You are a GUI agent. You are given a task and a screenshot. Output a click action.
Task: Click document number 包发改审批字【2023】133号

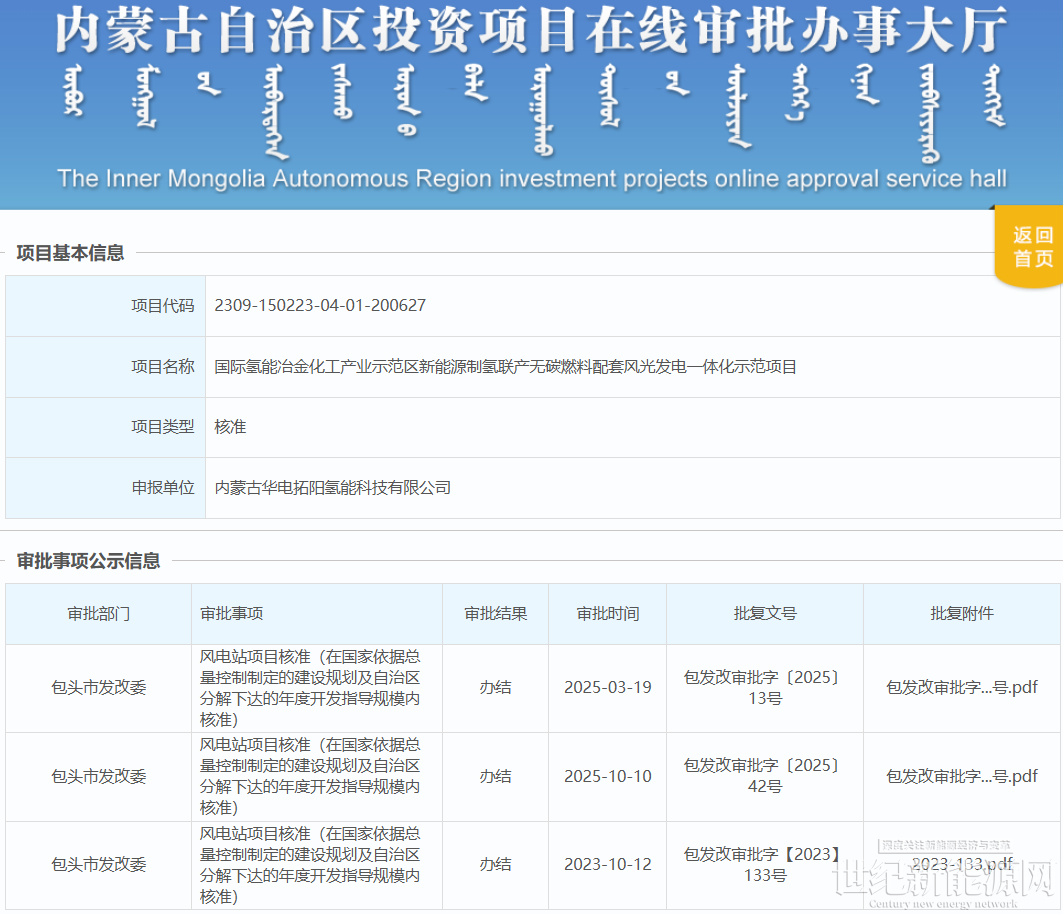(x=765, y=864)
